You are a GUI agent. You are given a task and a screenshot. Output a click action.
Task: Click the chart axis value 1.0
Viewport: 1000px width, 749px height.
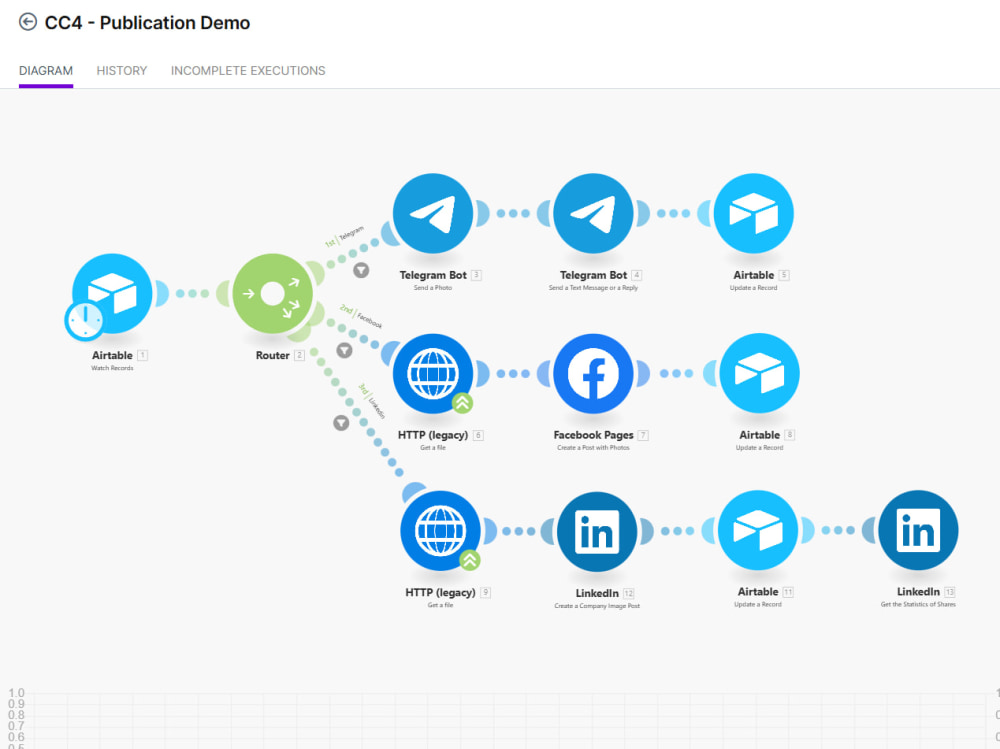(16, 693)
